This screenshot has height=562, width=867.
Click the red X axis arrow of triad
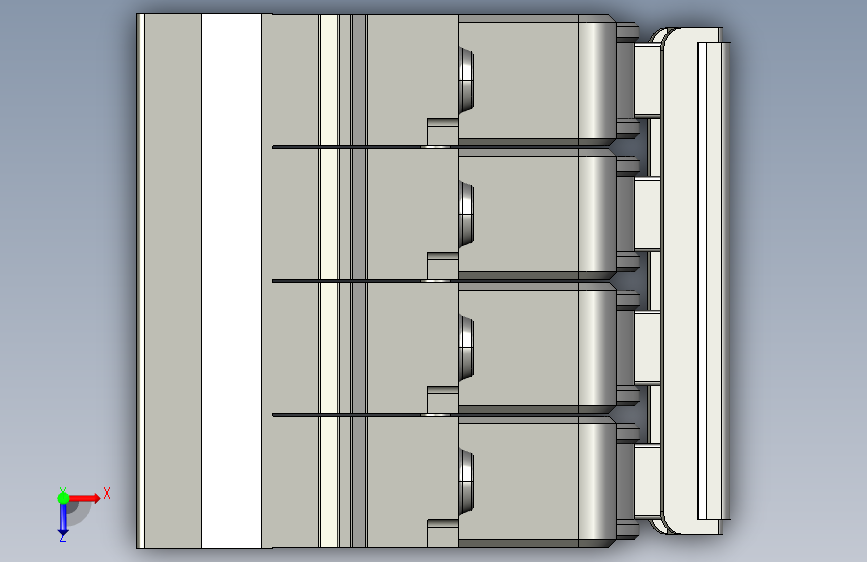tap(84, 498)
